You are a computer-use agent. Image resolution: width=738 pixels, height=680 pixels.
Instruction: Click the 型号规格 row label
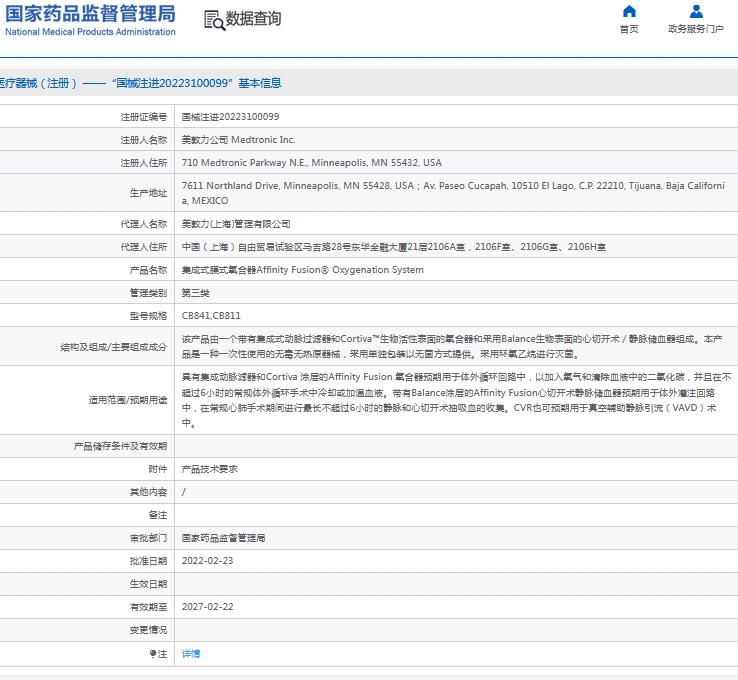point(148,316)
